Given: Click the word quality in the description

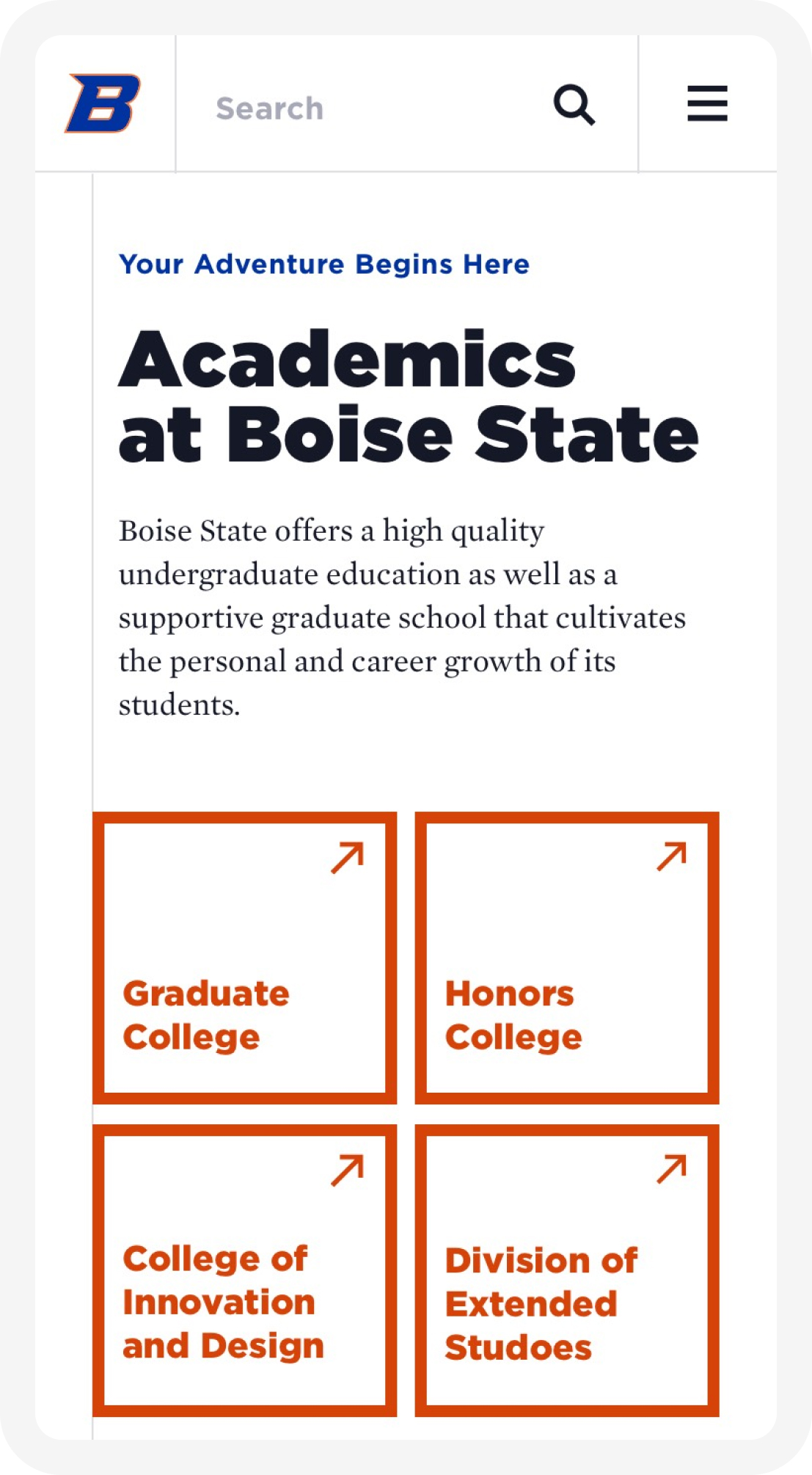Looking at the screenshot, I should [497, 531].
